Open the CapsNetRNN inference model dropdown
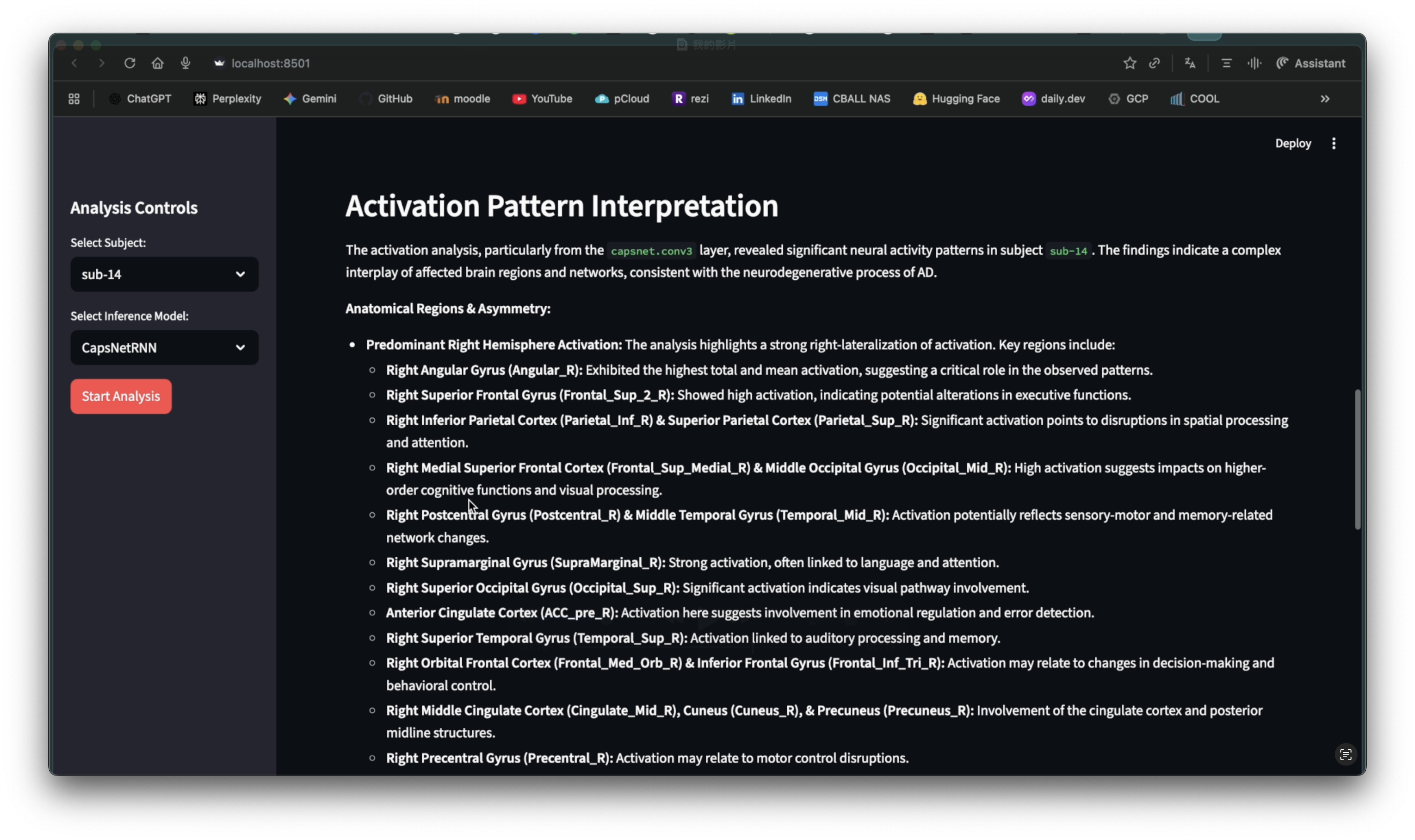This screenshot has width=1415, height=840. point(164,348)
